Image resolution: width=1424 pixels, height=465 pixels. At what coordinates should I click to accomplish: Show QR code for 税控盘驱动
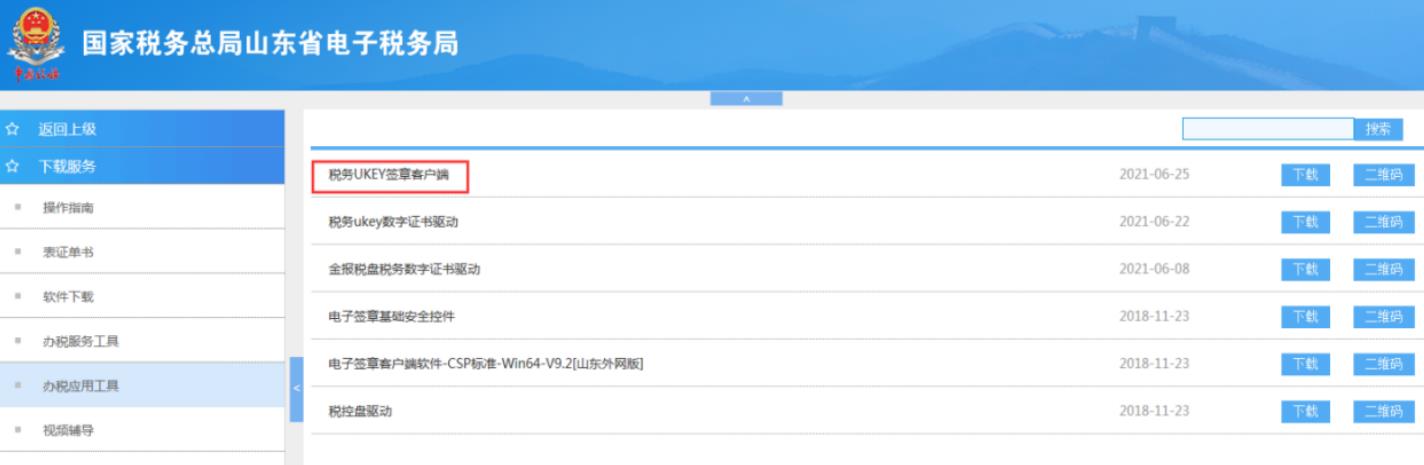click(x=1383, y=411)
